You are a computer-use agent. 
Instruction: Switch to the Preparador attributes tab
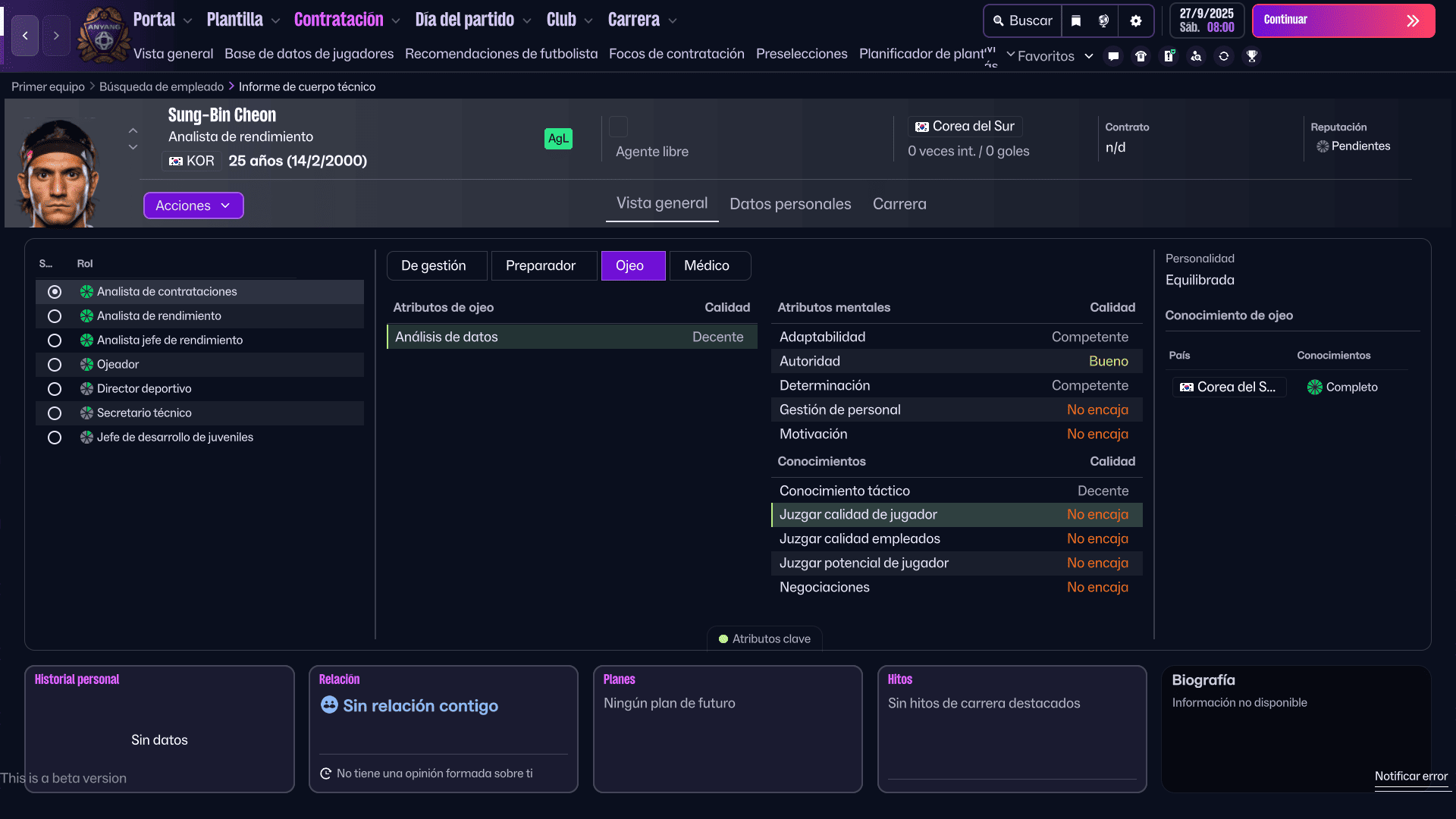pyautogui.click(x=541, y=265)
